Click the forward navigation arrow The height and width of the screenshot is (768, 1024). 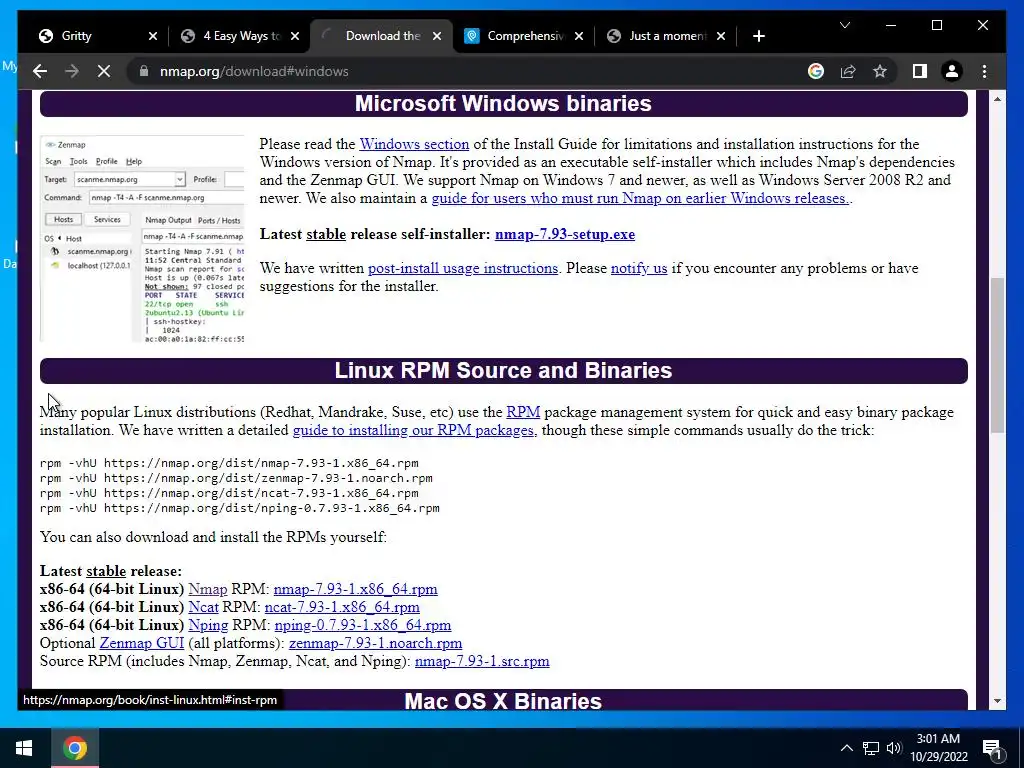click(72, 71)
